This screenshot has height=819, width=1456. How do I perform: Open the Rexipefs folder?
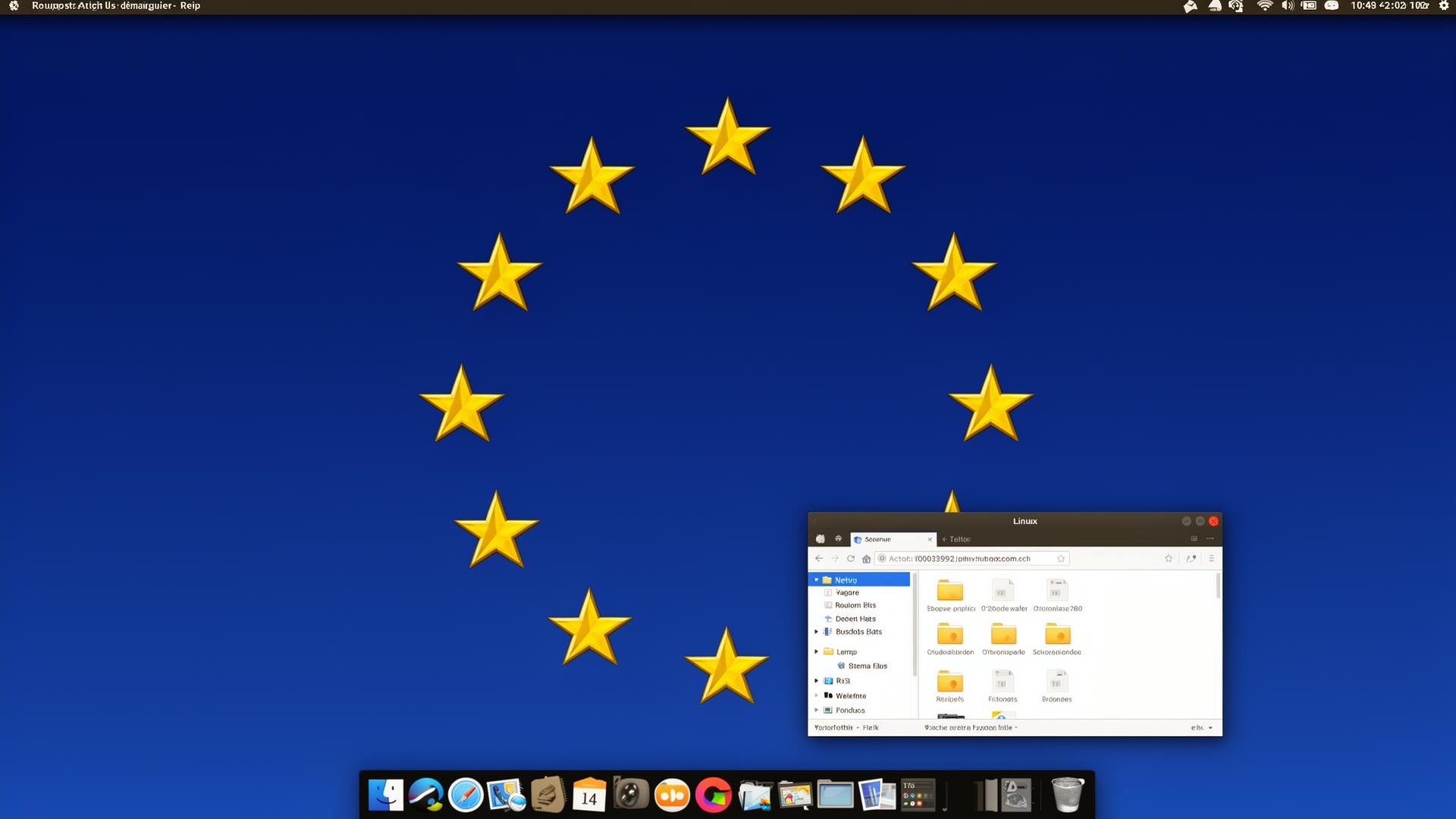pyautogui.click(x=950, y=686)
